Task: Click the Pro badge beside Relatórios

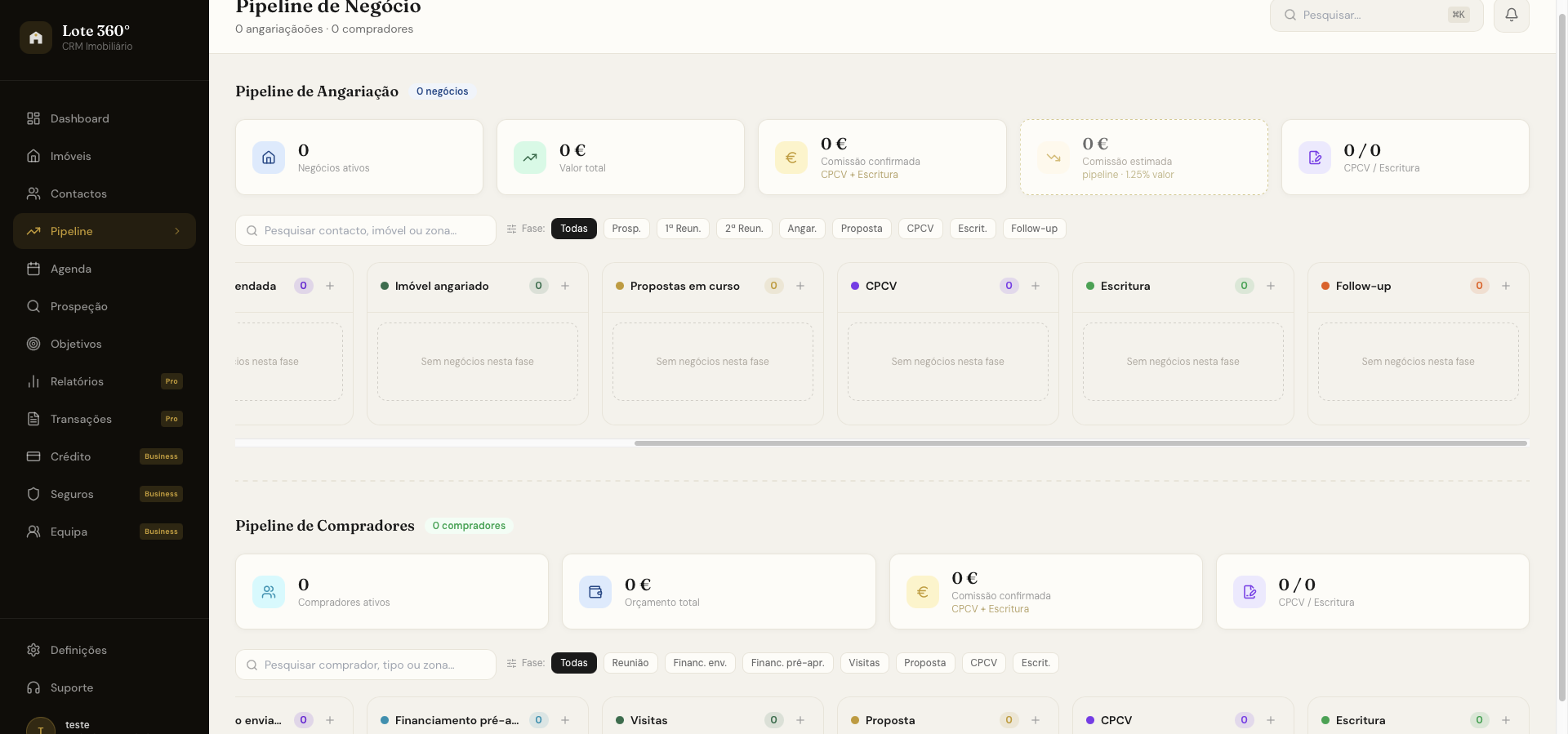Action: coord(171,381)
